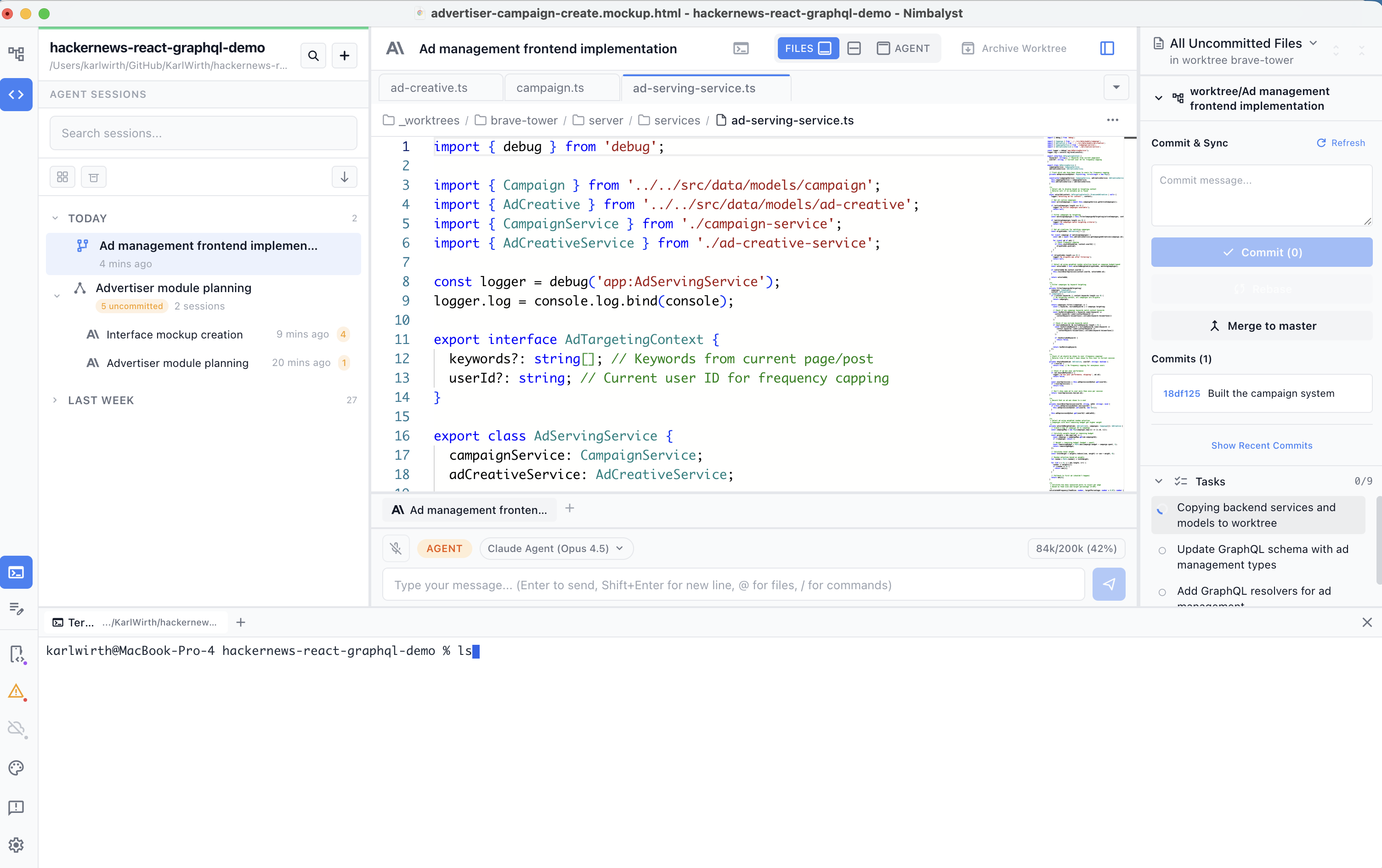Open the editor tabs overflow dropdown

point(1116,88)
